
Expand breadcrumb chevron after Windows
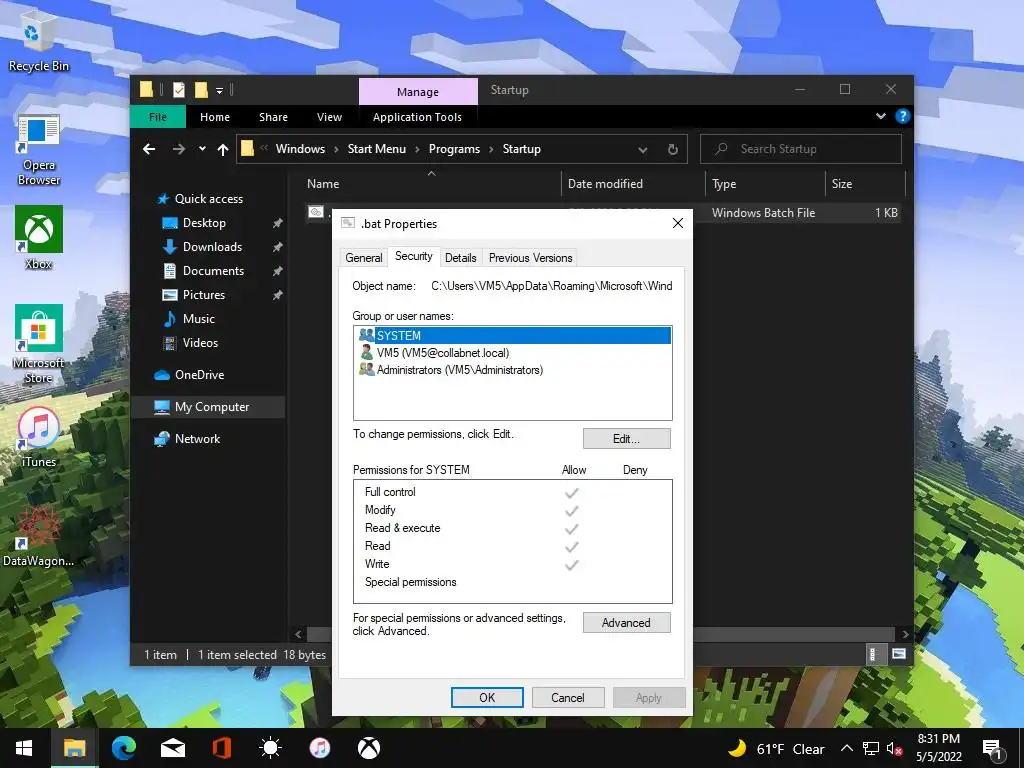336,150
